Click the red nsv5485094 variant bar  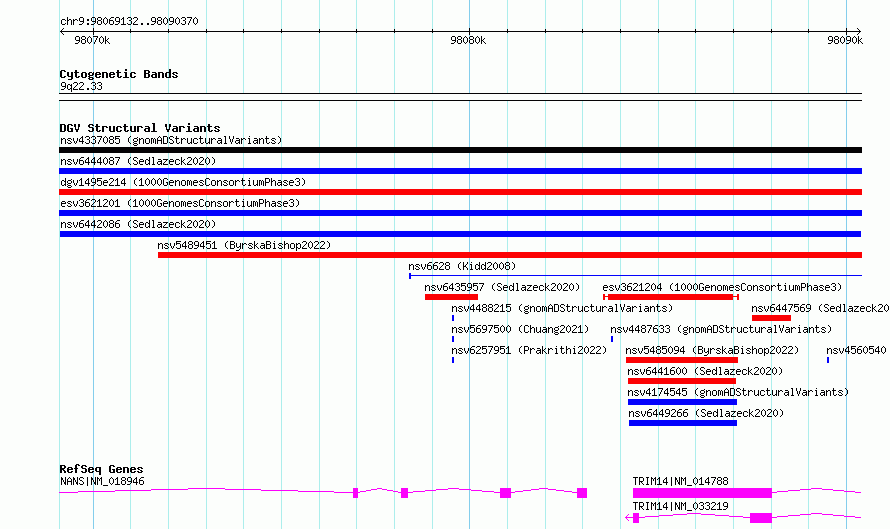click(x=682, y=360)
